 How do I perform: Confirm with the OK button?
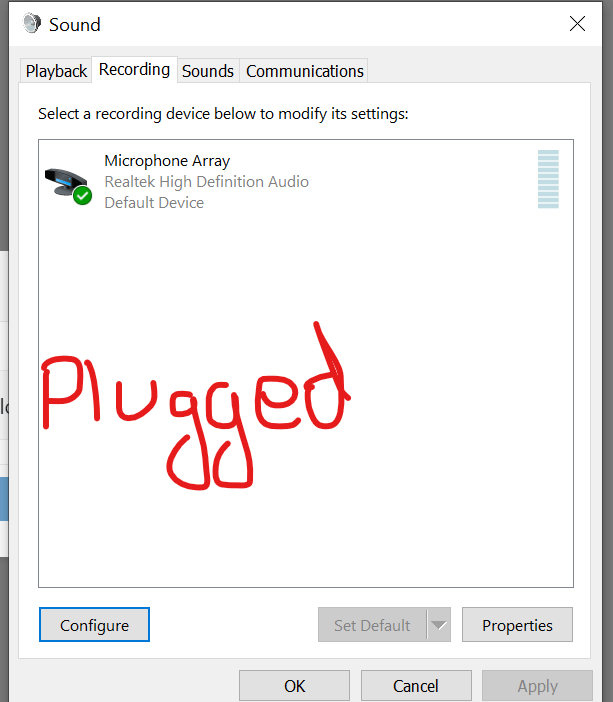(294, 686)
